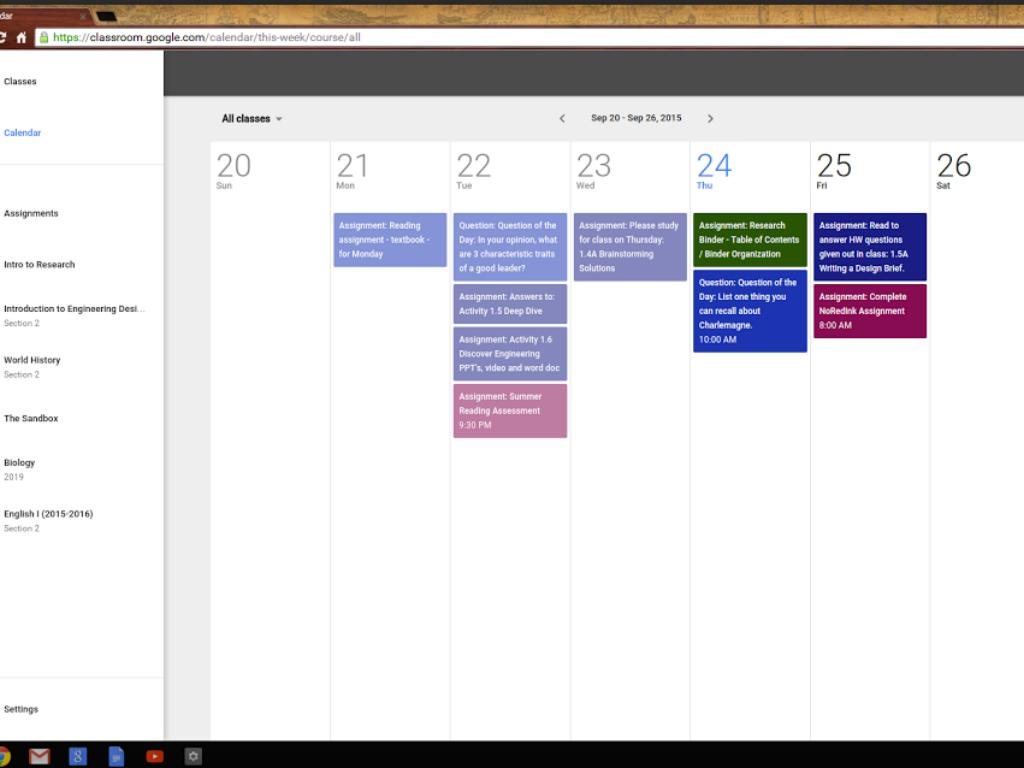Launch YouTube from the taskbar shelf

click(x=155, y=756)
